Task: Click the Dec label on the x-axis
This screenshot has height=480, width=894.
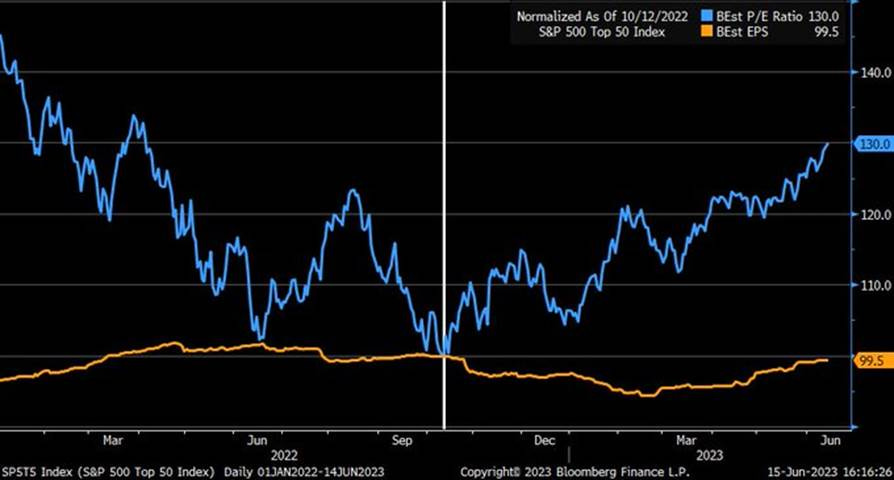Action: point(544,441)
